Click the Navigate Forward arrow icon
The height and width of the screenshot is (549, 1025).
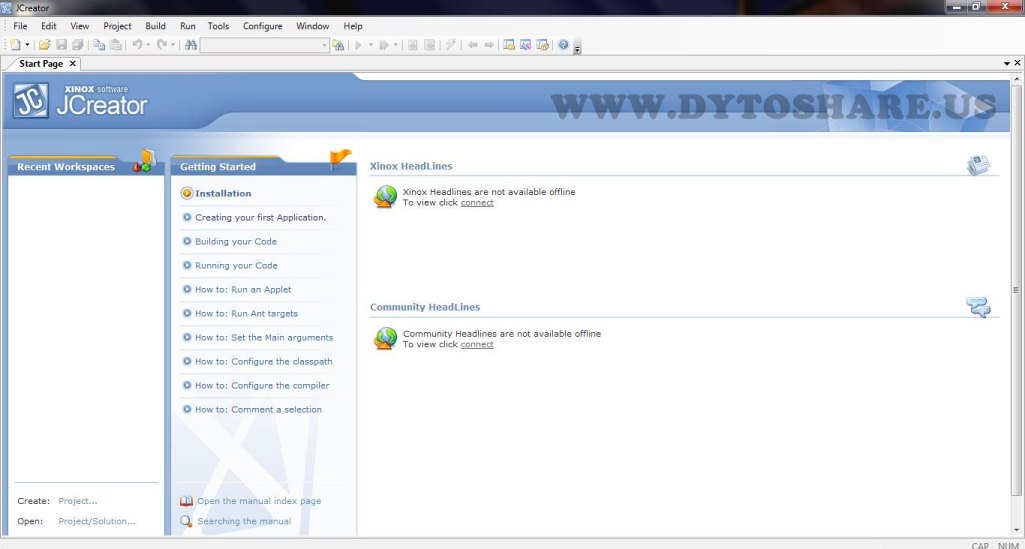click(x=488, y=45)
